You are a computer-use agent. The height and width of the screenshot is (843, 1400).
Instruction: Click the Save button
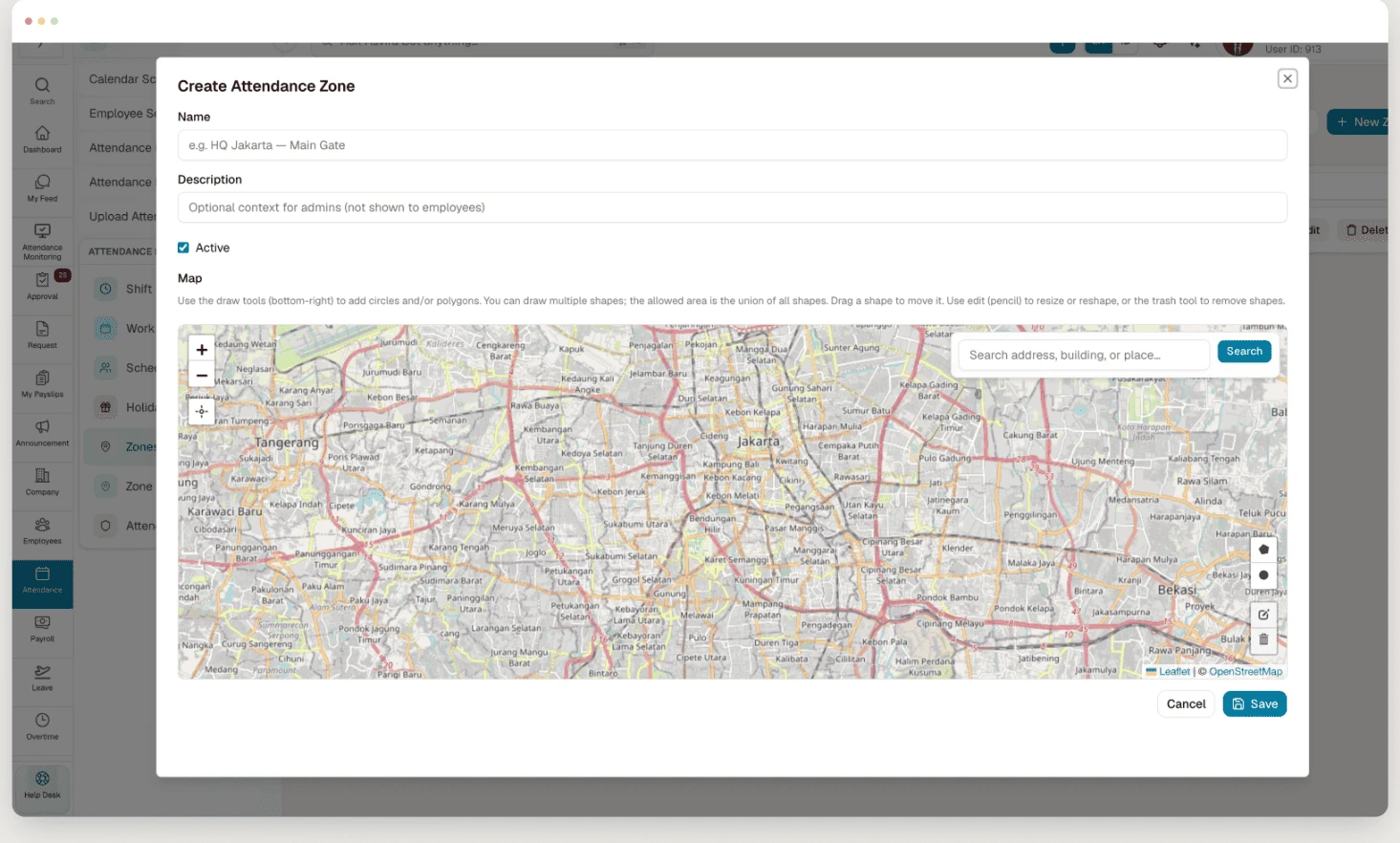pyautogui.click(x=1255, y=704)
